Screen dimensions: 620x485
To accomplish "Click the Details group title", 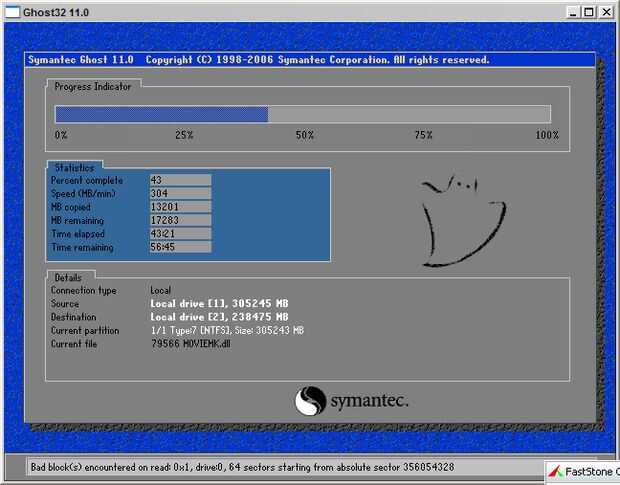I will point(68,277).
